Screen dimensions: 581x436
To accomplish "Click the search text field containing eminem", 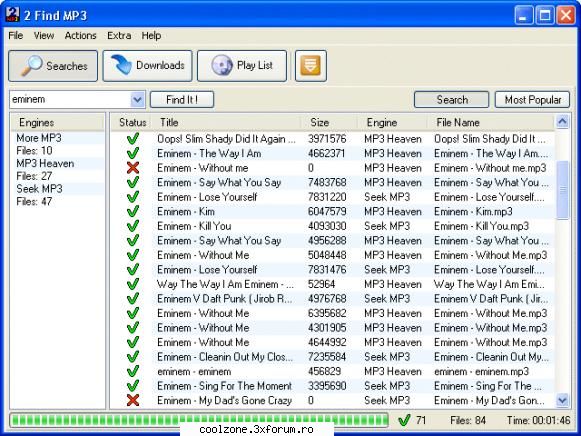I will pyautogui.click(x=70, y=100).
